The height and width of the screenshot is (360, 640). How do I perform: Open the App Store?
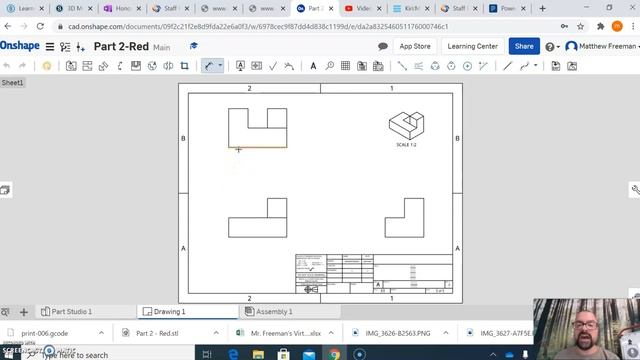tap(415, 46)
